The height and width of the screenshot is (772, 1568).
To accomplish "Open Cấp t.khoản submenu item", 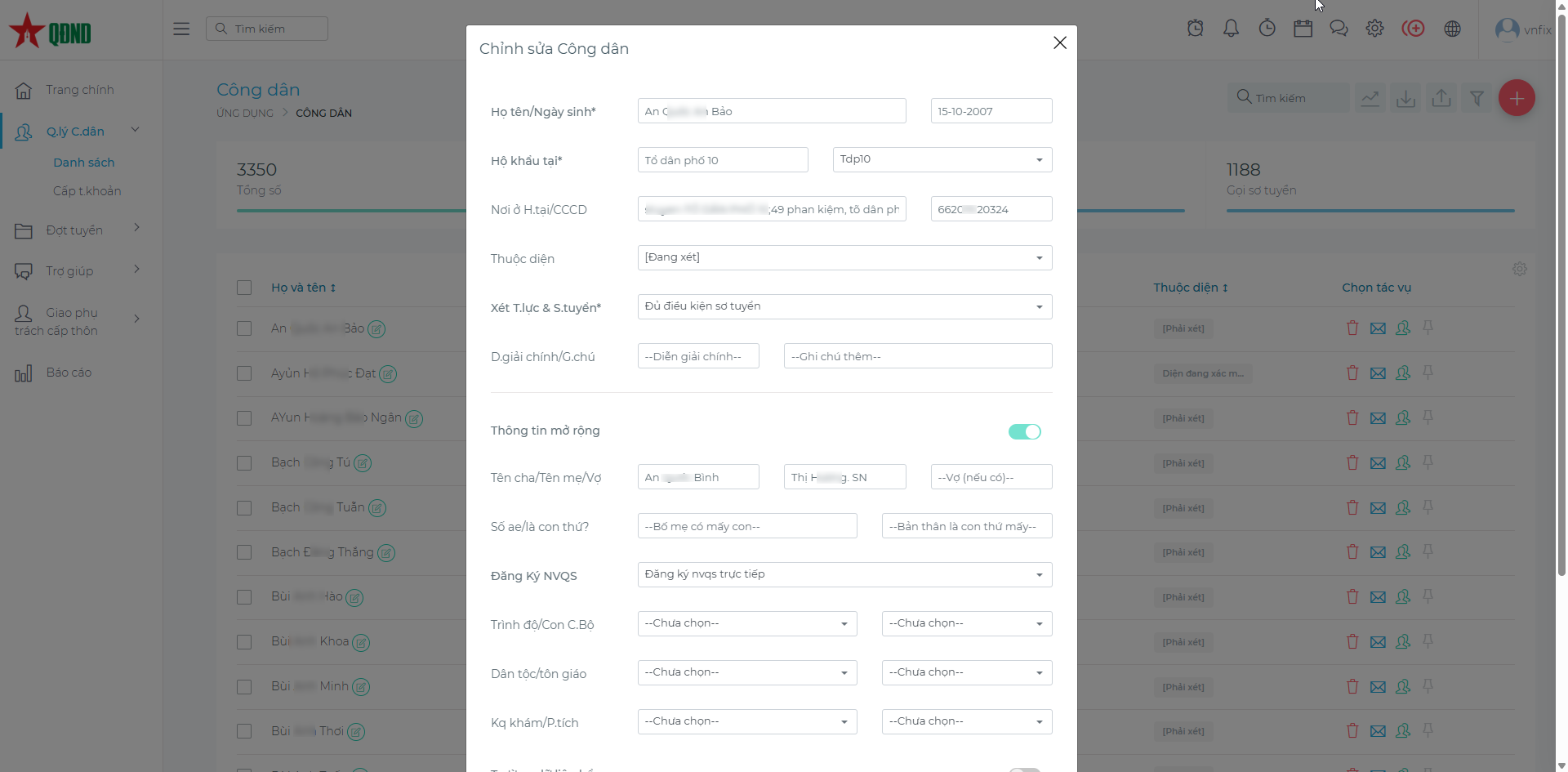I will pos(87,191).
